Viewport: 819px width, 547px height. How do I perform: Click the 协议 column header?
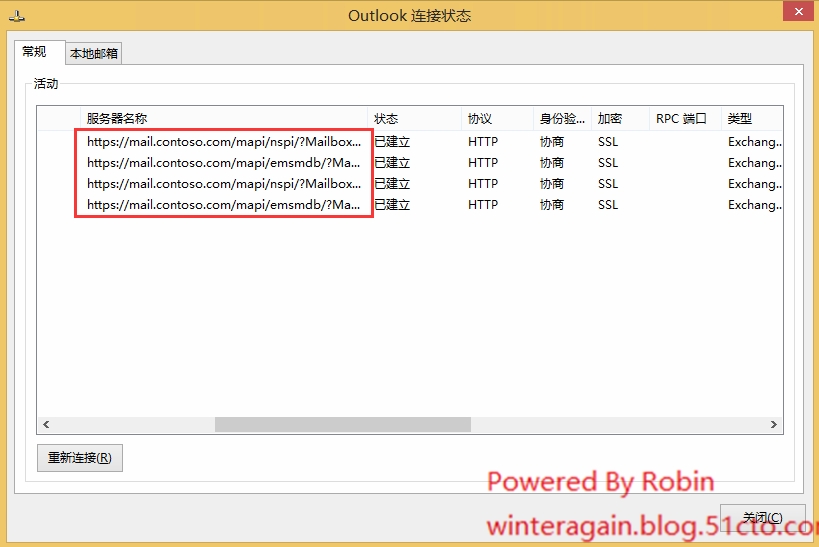click(497, 119)
